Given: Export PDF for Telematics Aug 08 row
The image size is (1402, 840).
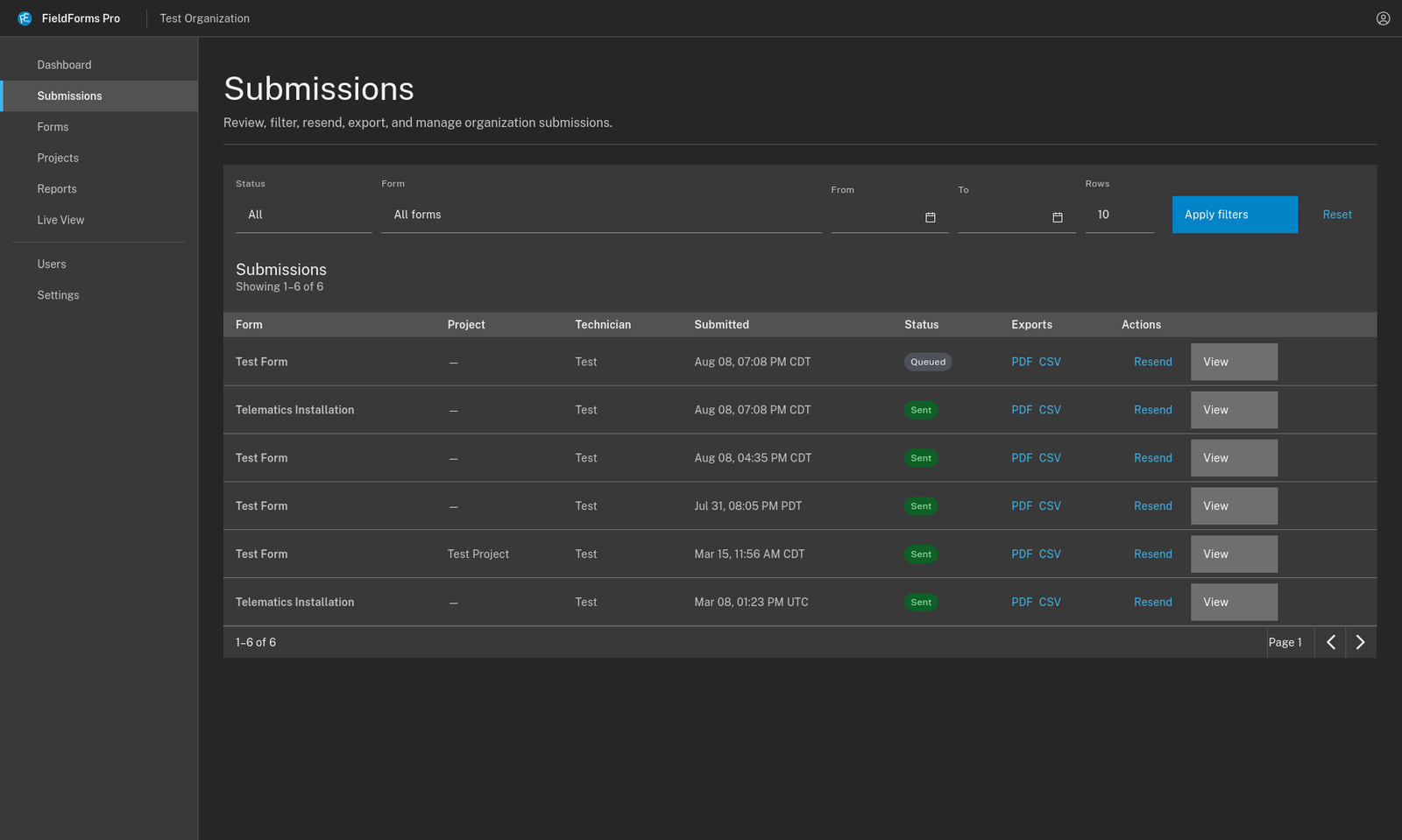Looking at the screenshot, I should pyautogui.click(x=1022, y=410).
